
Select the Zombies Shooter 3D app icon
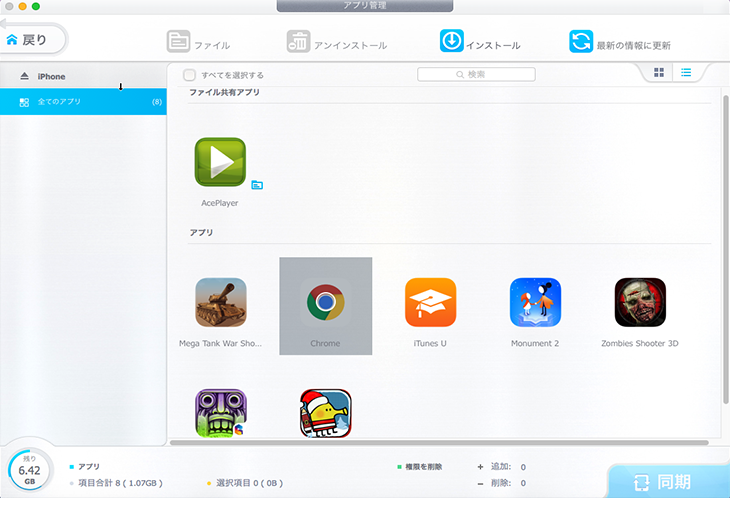click(x=640, y=302)
